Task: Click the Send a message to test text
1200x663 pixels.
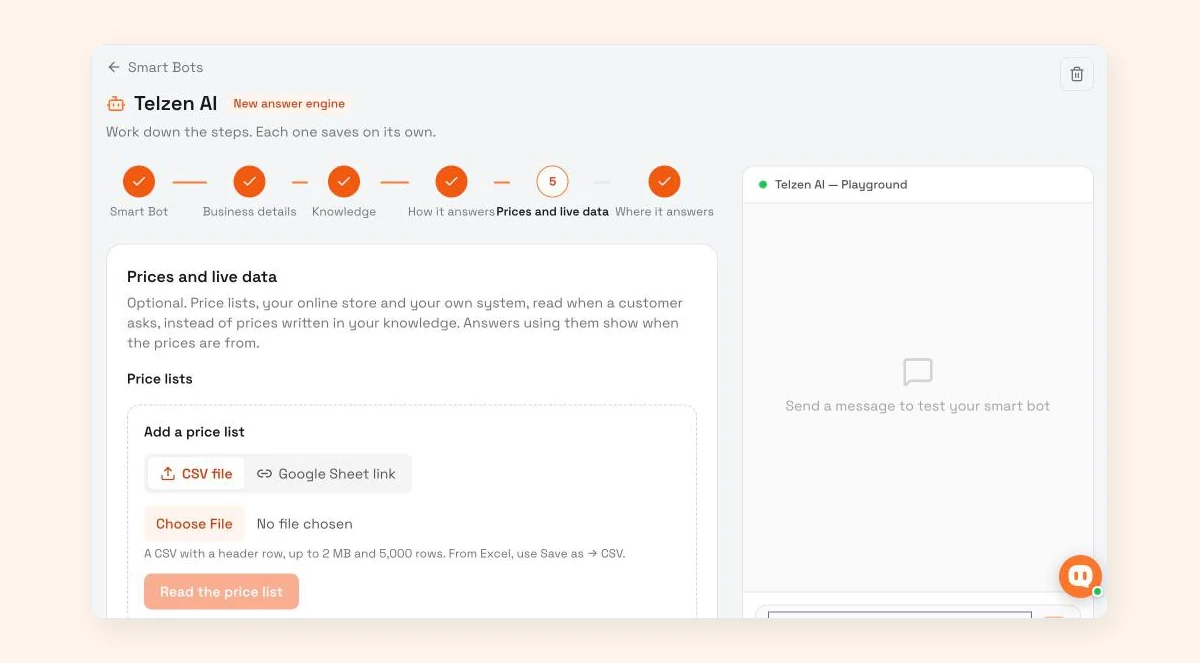Action: click(x=918, y=406)
